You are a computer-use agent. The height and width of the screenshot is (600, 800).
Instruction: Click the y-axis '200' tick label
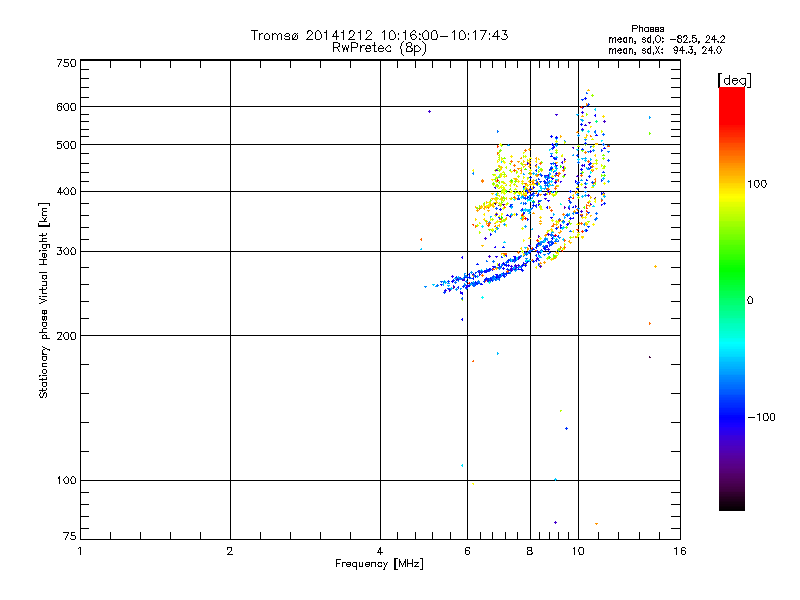[67, 336]
